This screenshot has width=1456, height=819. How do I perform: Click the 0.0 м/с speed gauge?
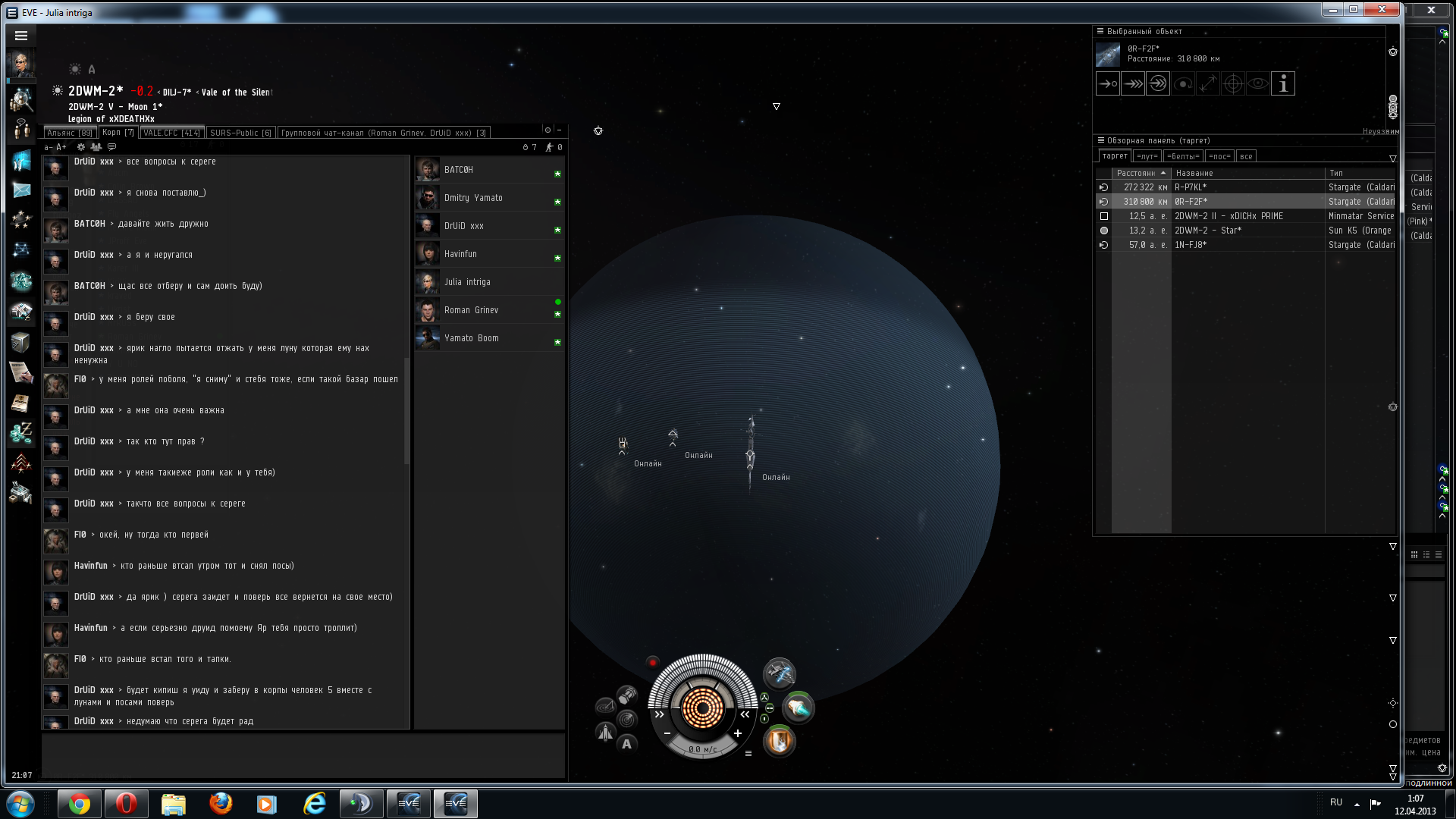[702, 749]
